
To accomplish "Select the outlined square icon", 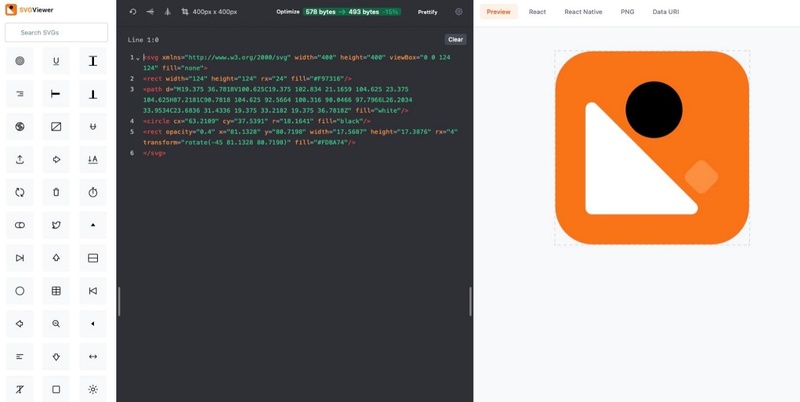I will click(56, 389).
